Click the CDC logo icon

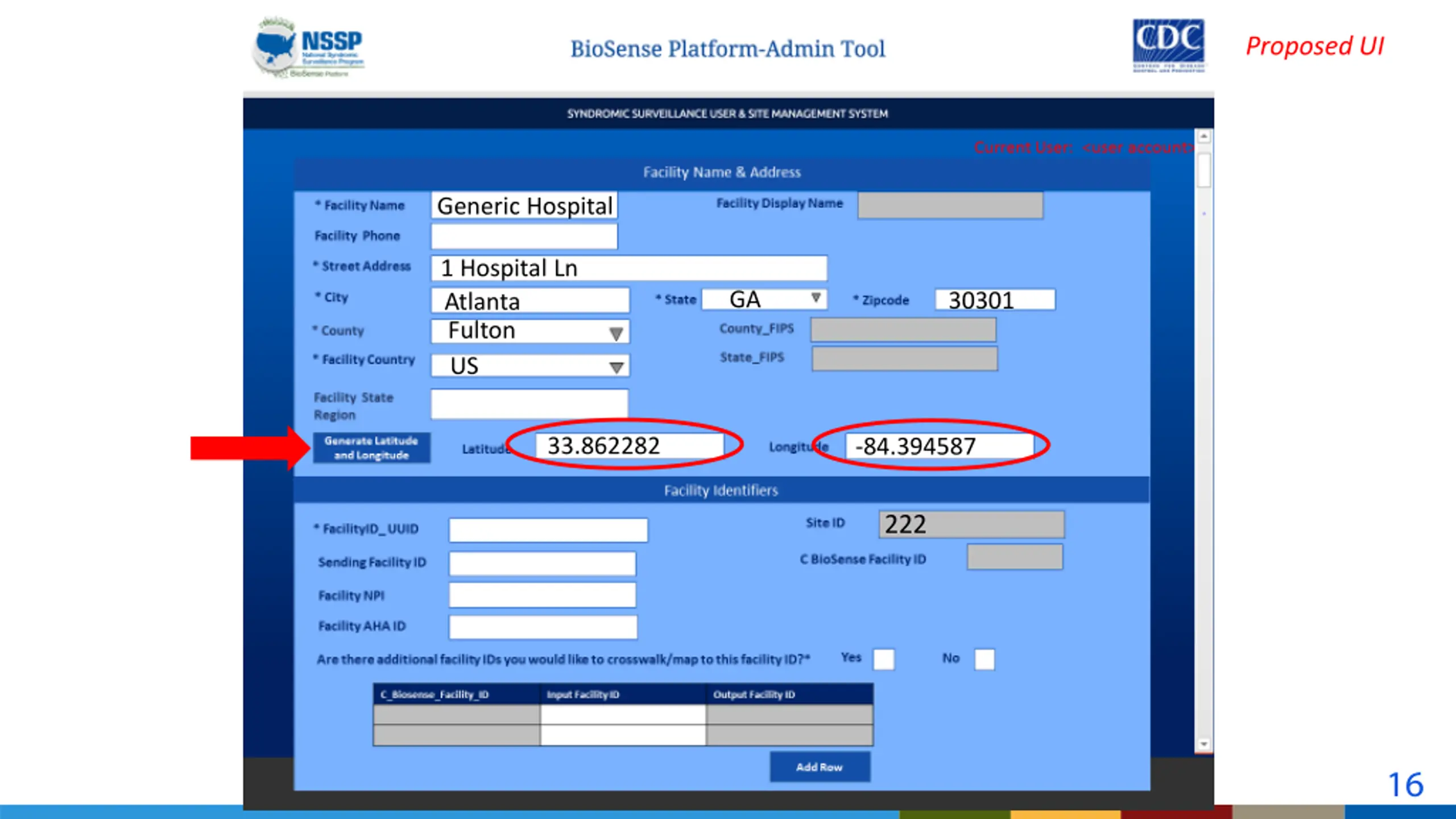[x=1168, y=45]
